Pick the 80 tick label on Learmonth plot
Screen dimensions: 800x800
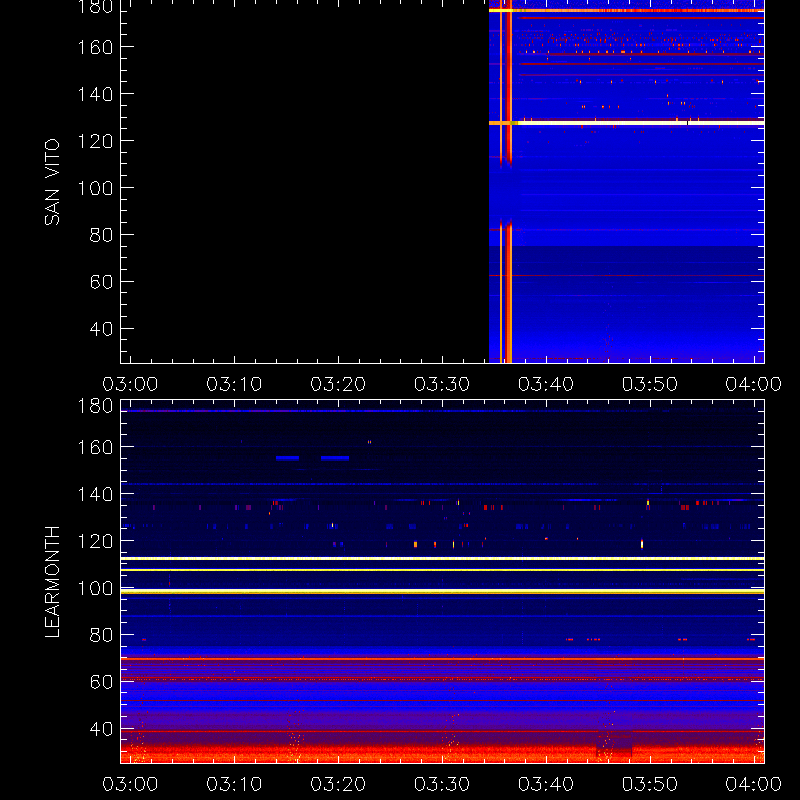pyautogui.click(x=101, y=635)
